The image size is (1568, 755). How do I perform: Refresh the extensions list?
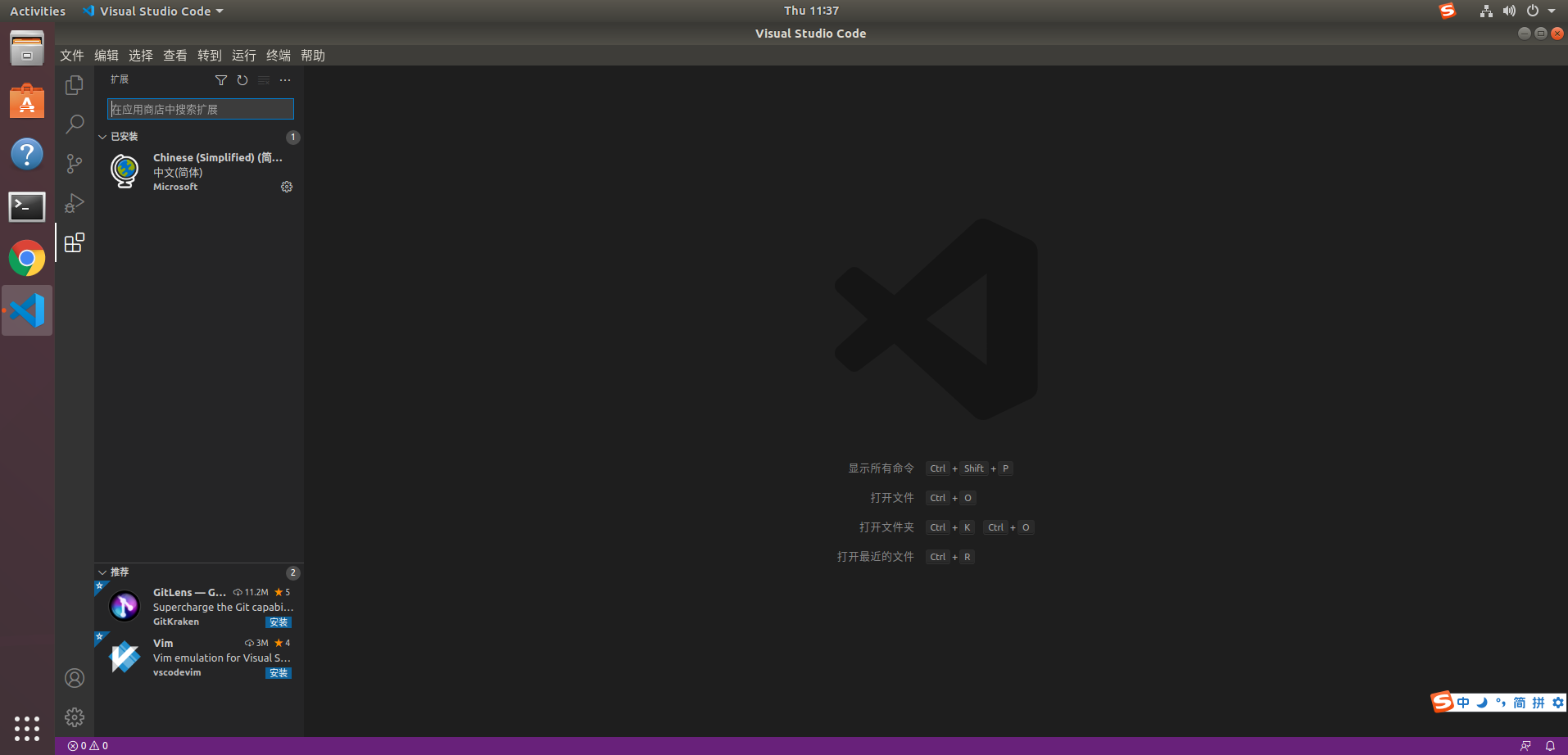[242, 80]
